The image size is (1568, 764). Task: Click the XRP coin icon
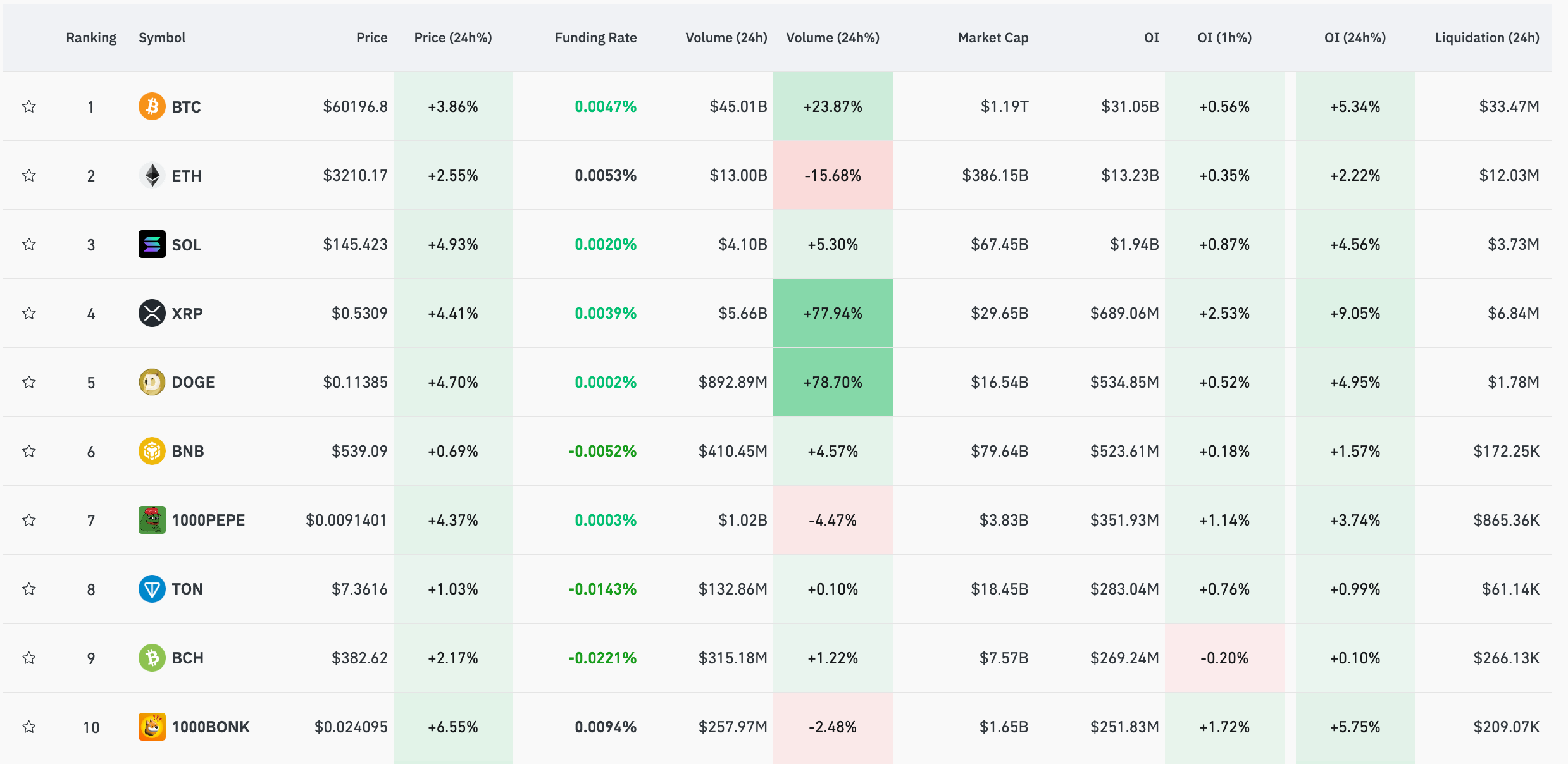pos(152,313)
